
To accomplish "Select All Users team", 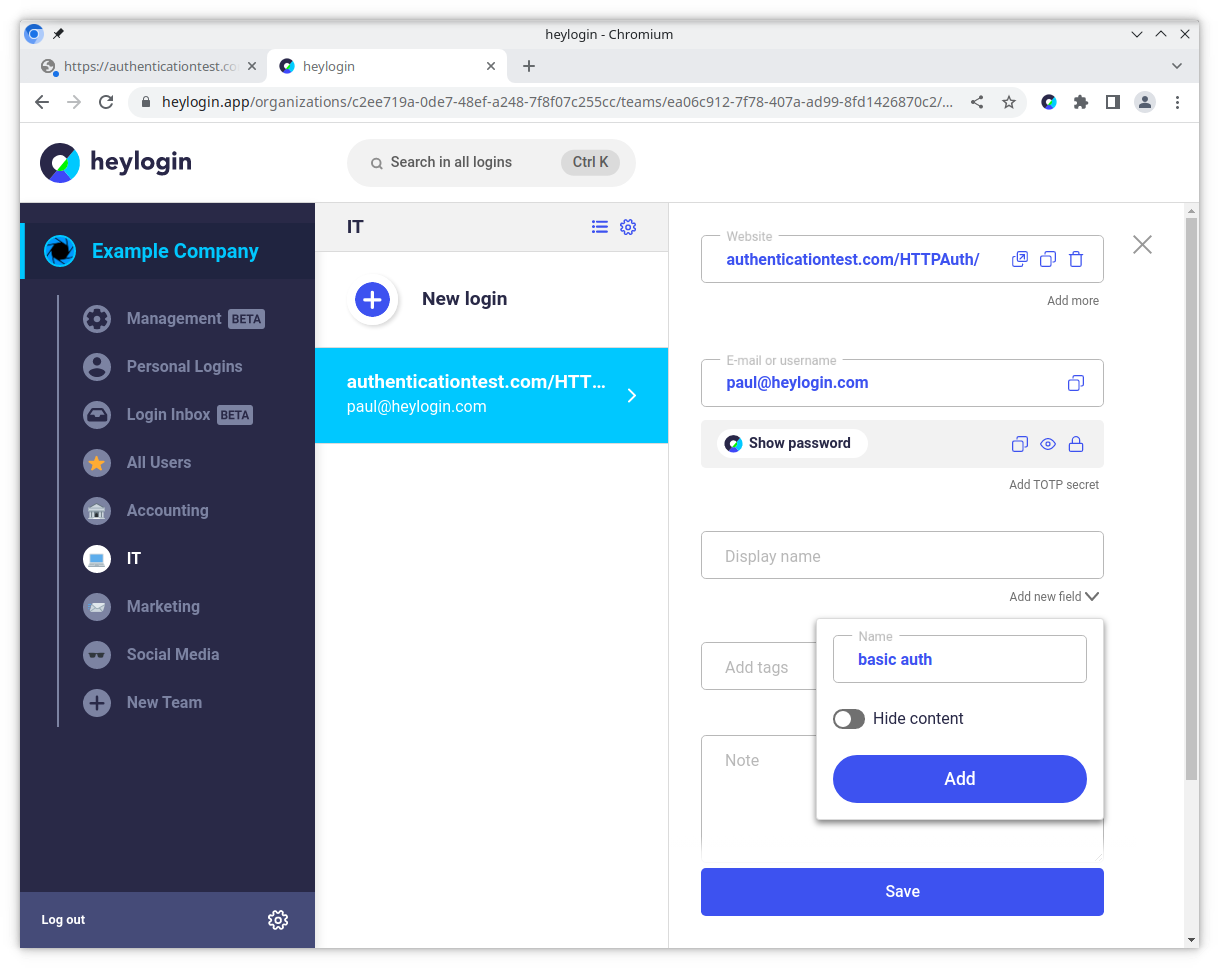I will click(x=158, y=463).
